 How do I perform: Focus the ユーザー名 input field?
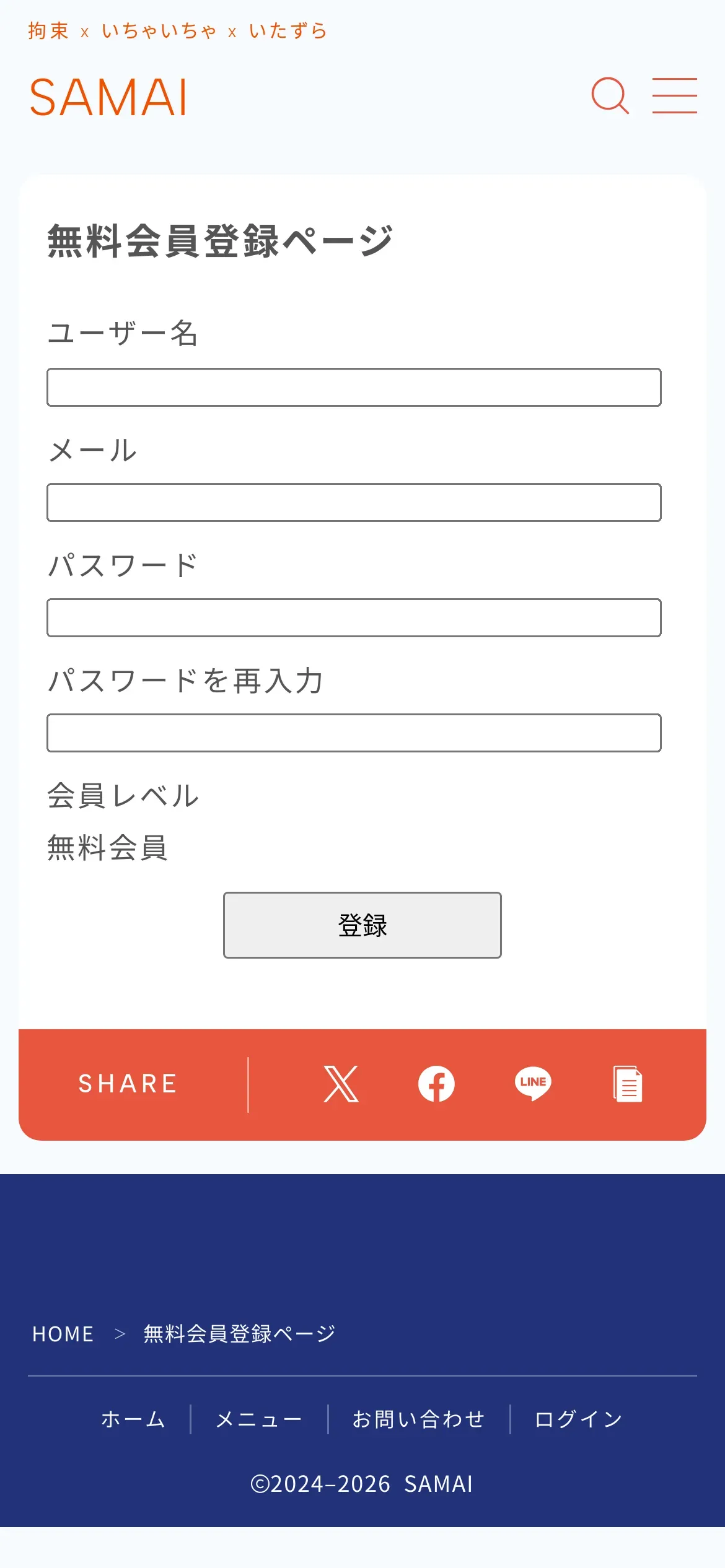[354, 388]
